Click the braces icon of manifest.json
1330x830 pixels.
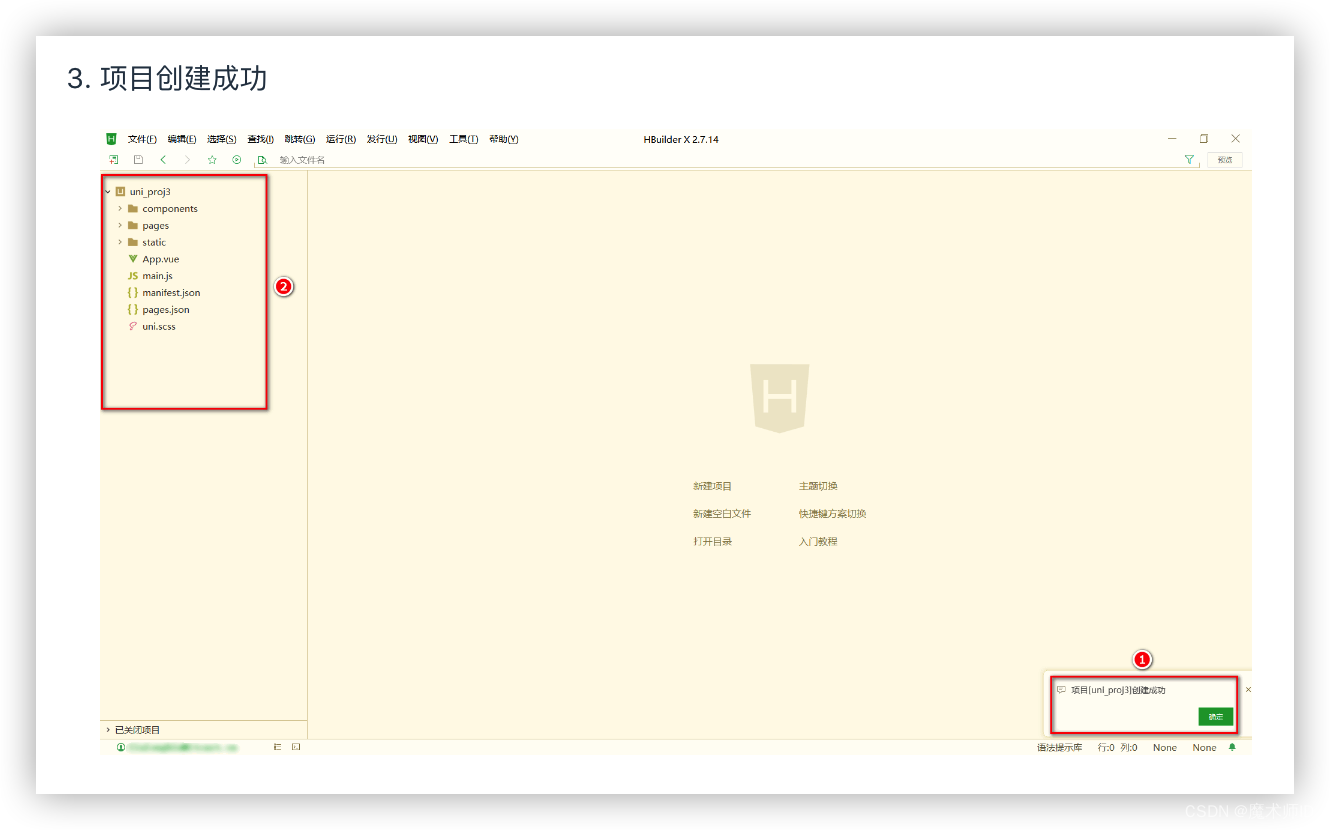pos(133,293)
